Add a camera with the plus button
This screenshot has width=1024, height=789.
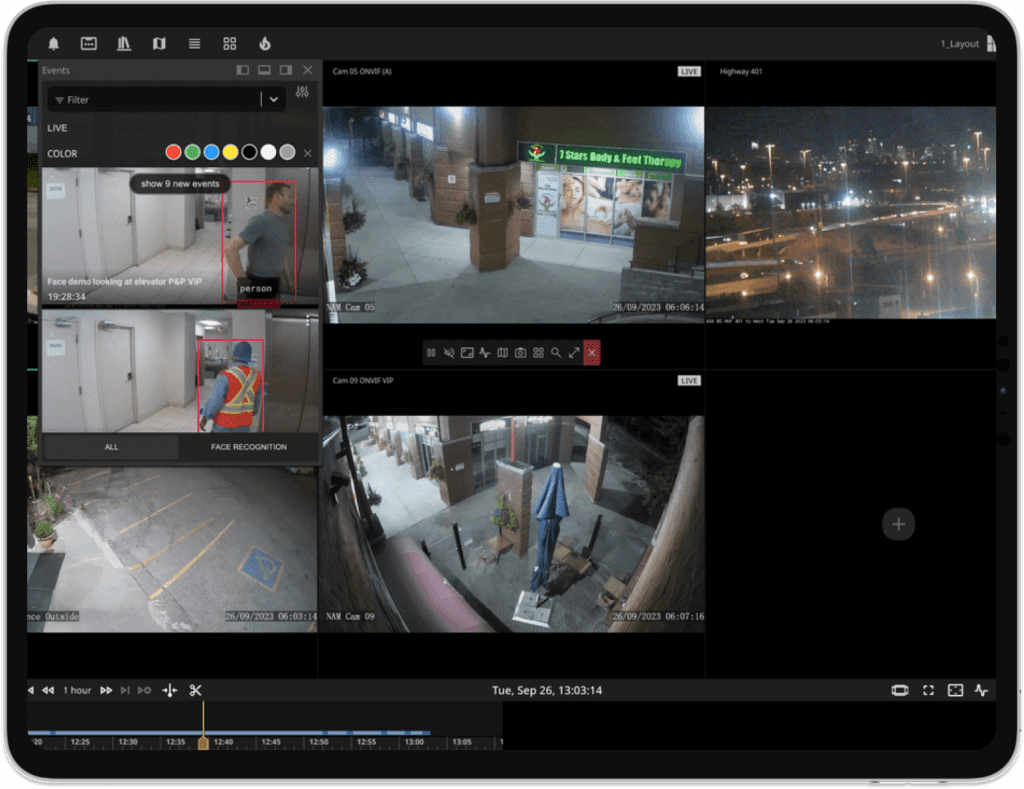(898, 524)
